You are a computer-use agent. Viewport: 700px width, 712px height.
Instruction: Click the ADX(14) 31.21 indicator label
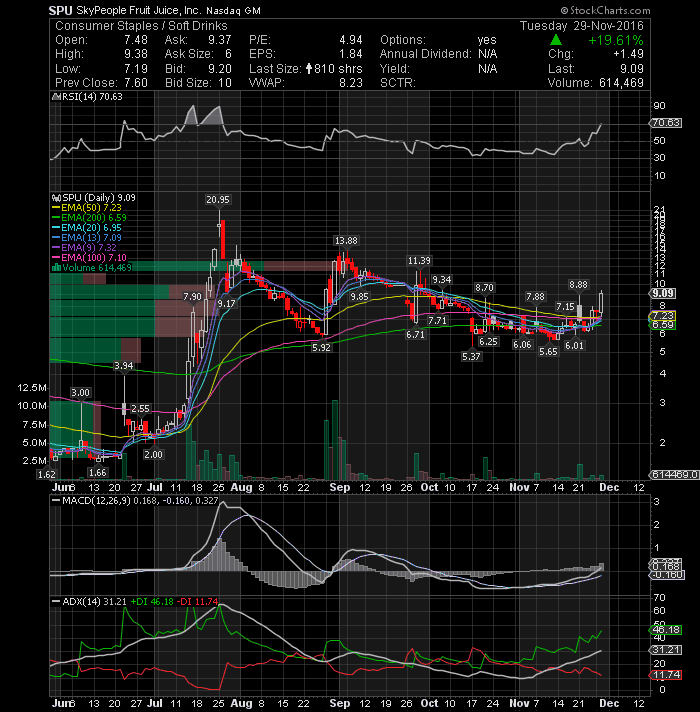pyautogui.click(x=94, y=602)
